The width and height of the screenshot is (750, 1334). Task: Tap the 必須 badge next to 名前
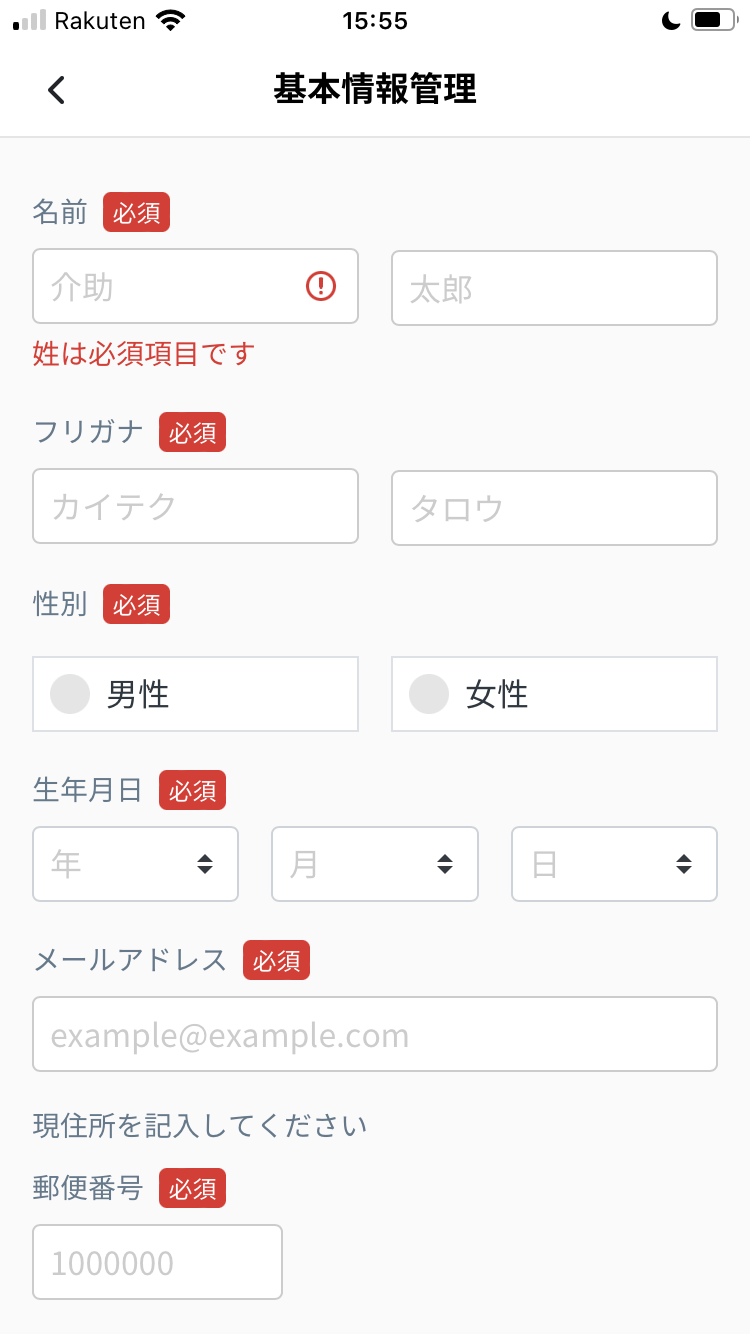(x=137, y=213)
